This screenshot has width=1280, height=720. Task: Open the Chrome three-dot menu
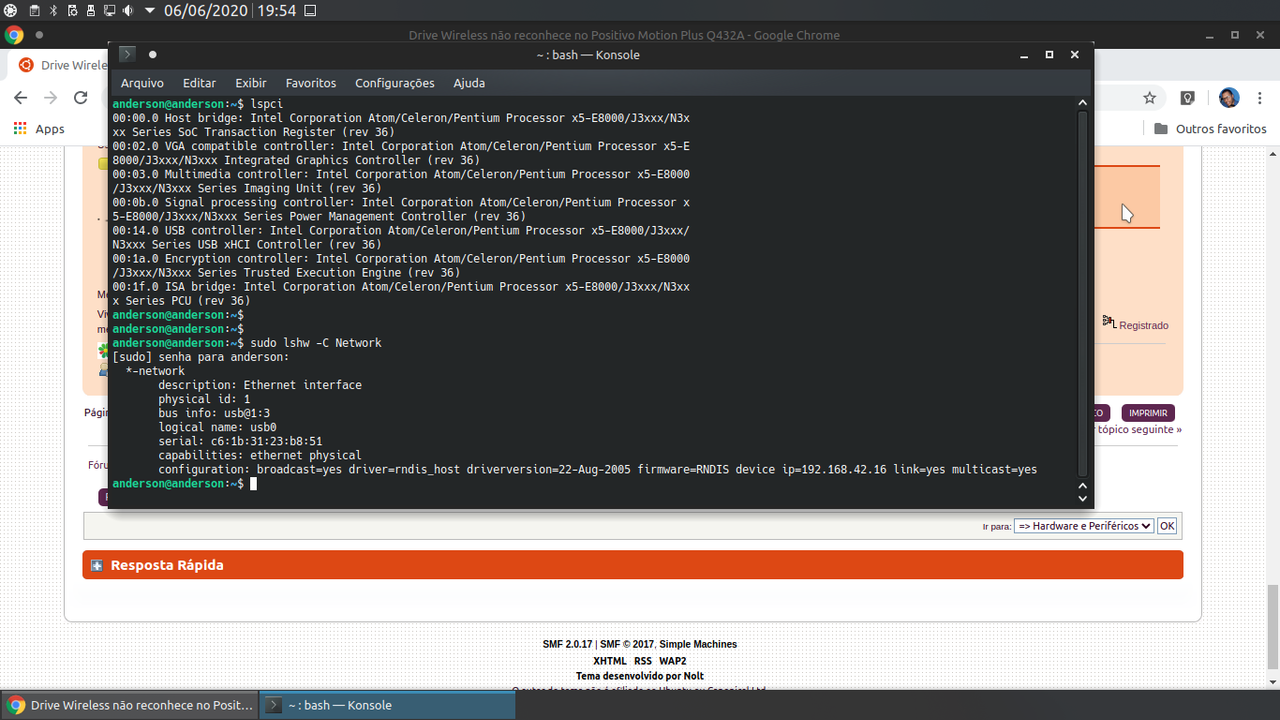pyautogui.click(x=1261, y=98)
